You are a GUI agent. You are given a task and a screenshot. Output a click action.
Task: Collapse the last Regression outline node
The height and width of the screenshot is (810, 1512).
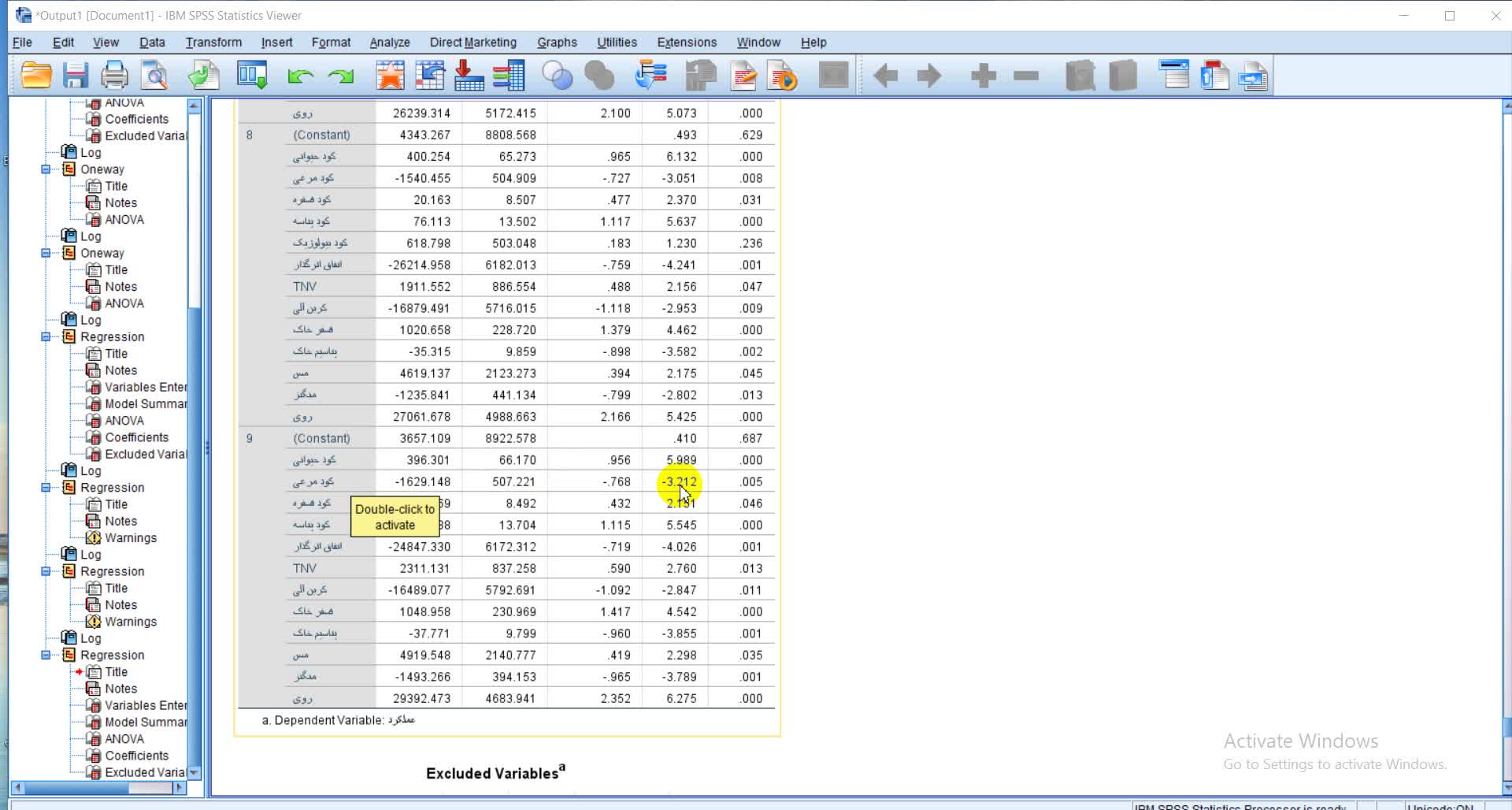46,656
